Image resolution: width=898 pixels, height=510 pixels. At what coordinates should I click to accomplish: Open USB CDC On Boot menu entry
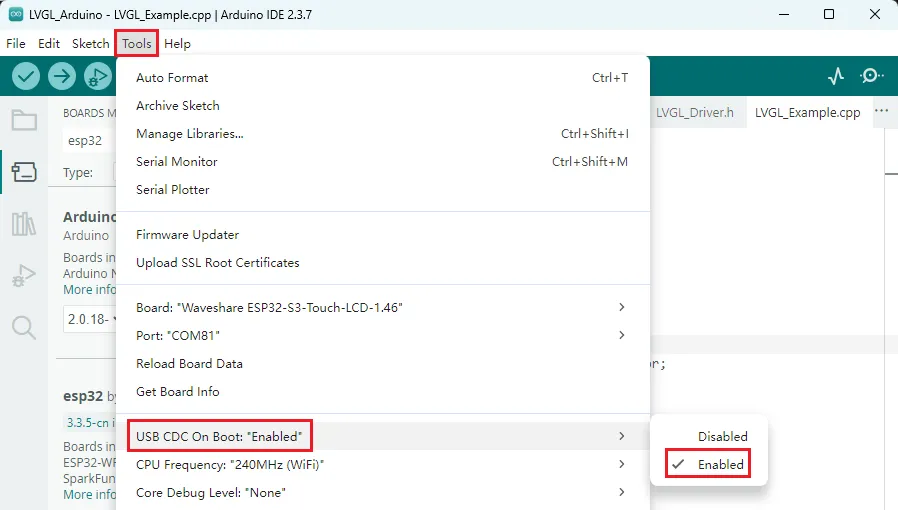(383, 436)
